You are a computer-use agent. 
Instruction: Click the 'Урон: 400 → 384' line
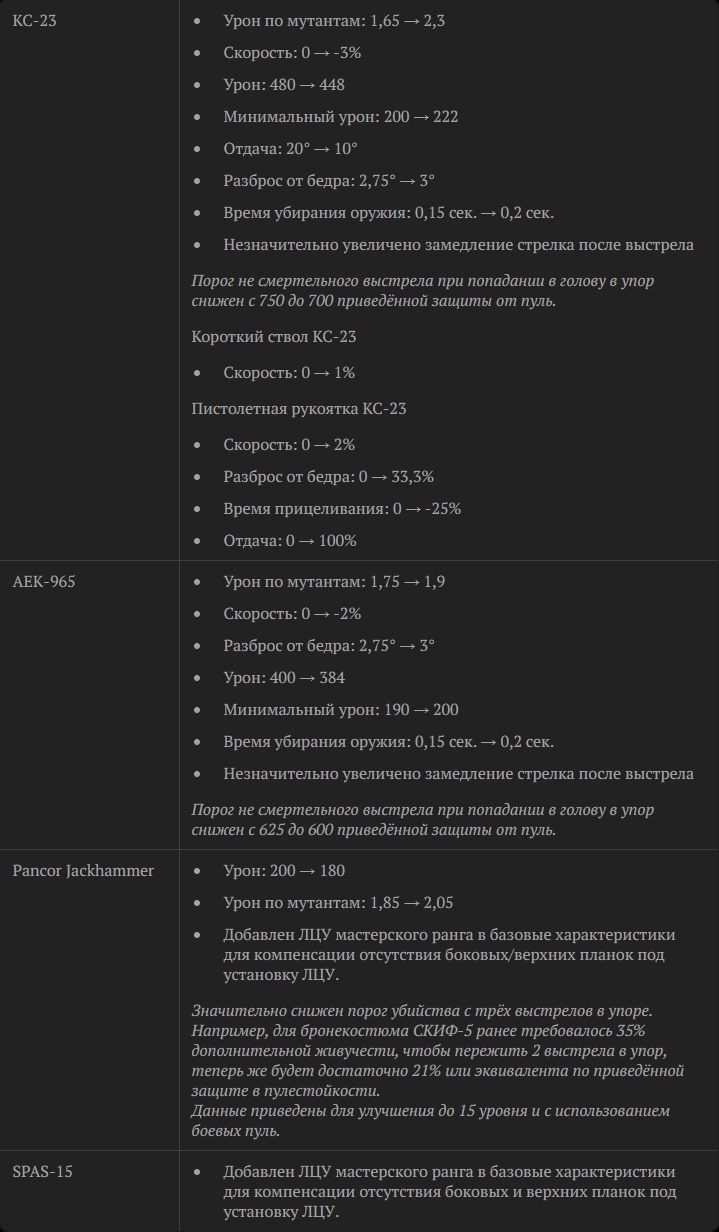tap(284, 678)
